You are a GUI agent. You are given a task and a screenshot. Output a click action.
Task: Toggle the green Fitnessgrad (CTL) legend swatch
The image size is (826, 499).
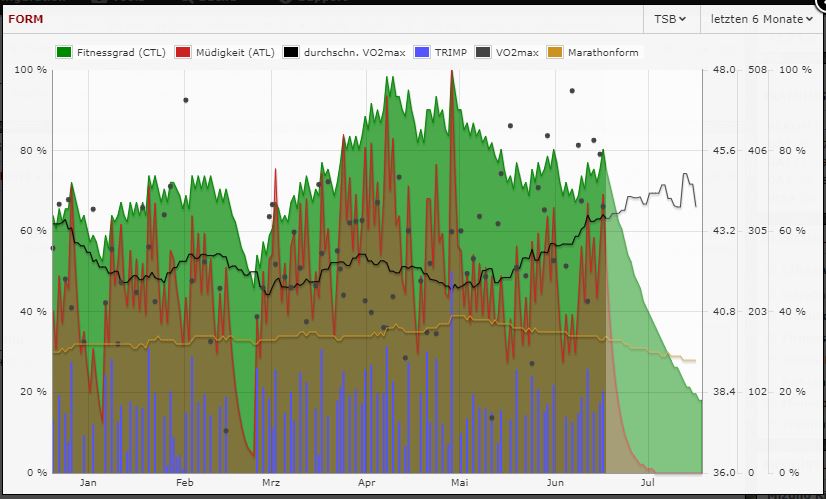(x=63, y=52)
